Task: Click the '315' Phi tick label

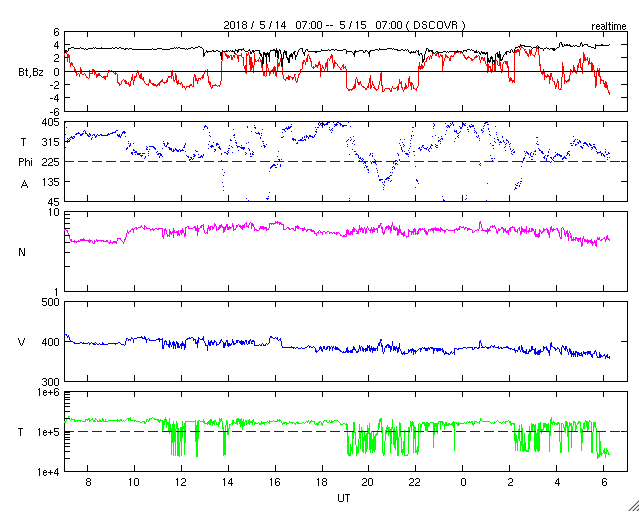Action: (51, 142)
